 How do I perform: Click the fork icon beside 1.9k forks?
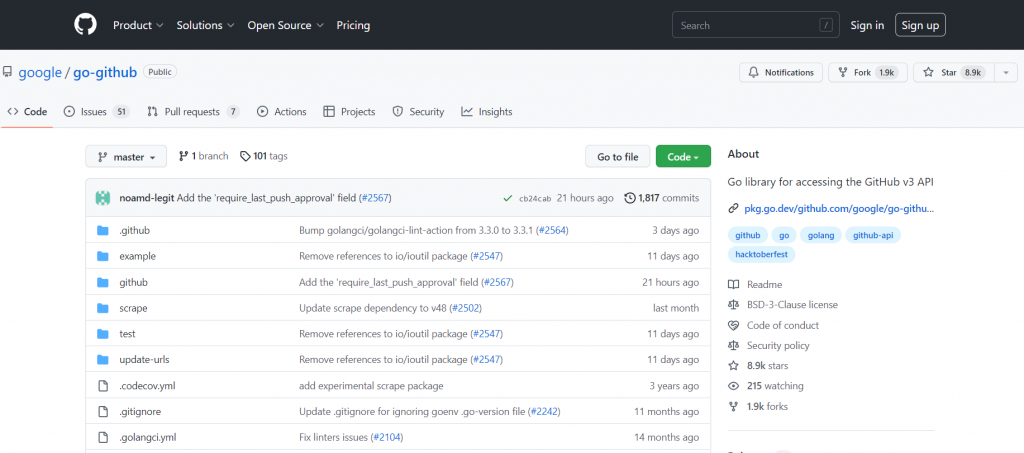[x=733, y=406]
